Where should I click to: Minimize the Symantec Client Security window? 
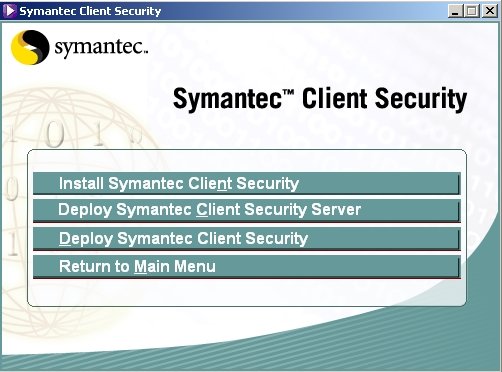click(455, 11)
